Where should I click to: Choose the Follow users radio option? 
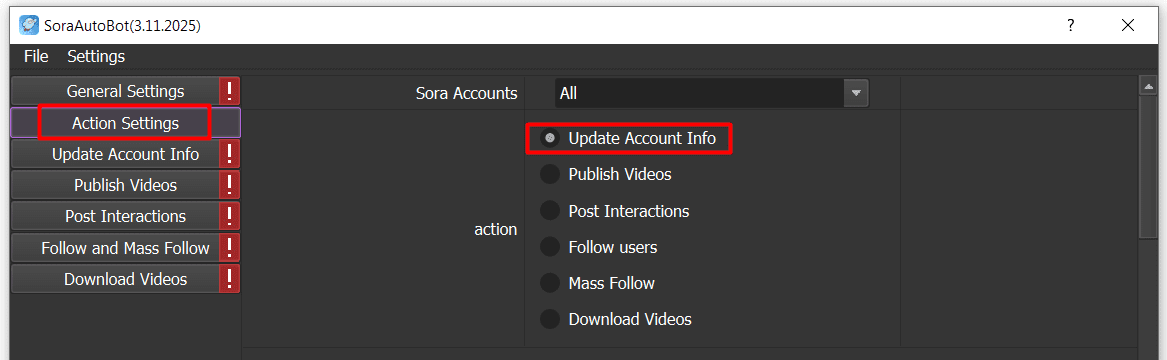549,246
